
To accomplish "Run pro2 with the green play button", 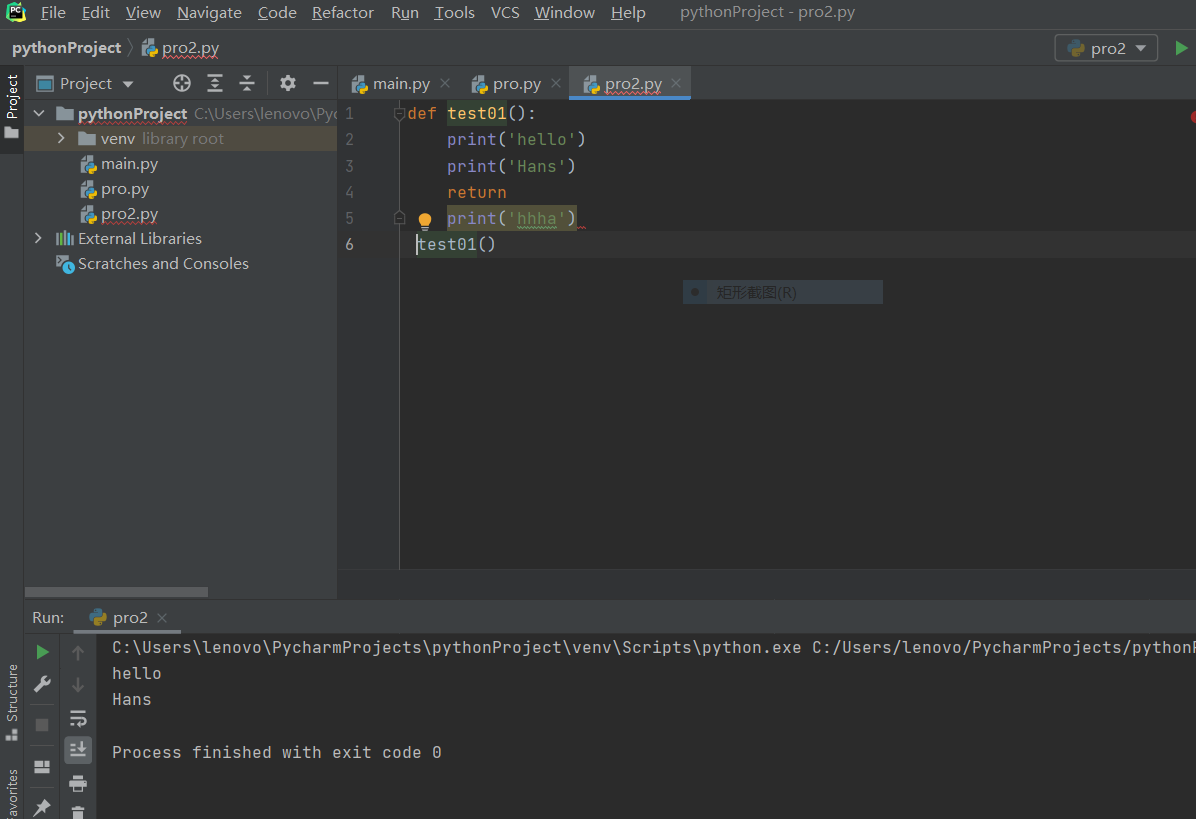I will click(1181, 48).
